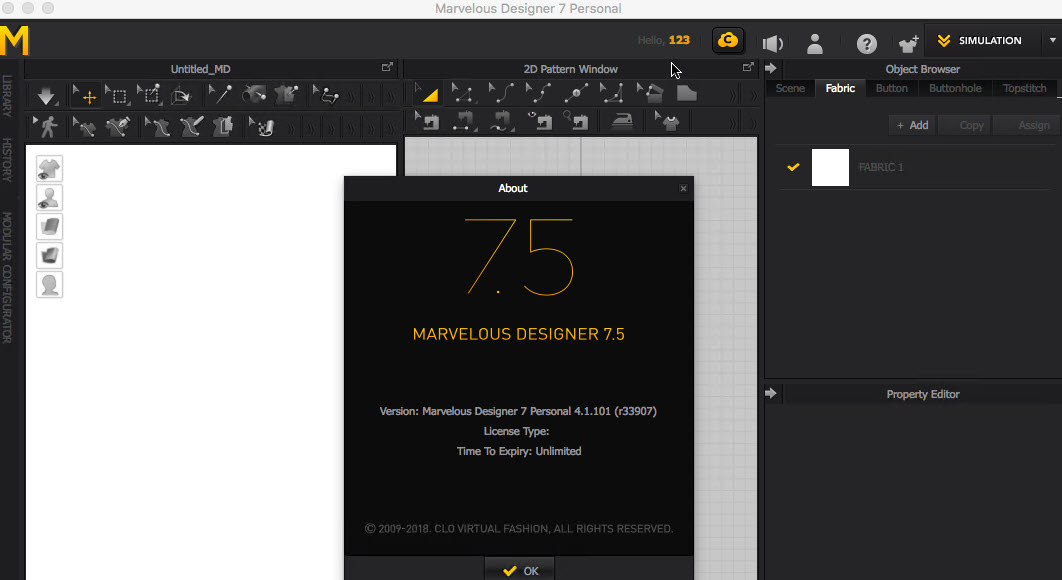Select the single pin needle tool
Image resolution: width=1062 pixels, height=580 pixels.
click(x=221, y=94)
